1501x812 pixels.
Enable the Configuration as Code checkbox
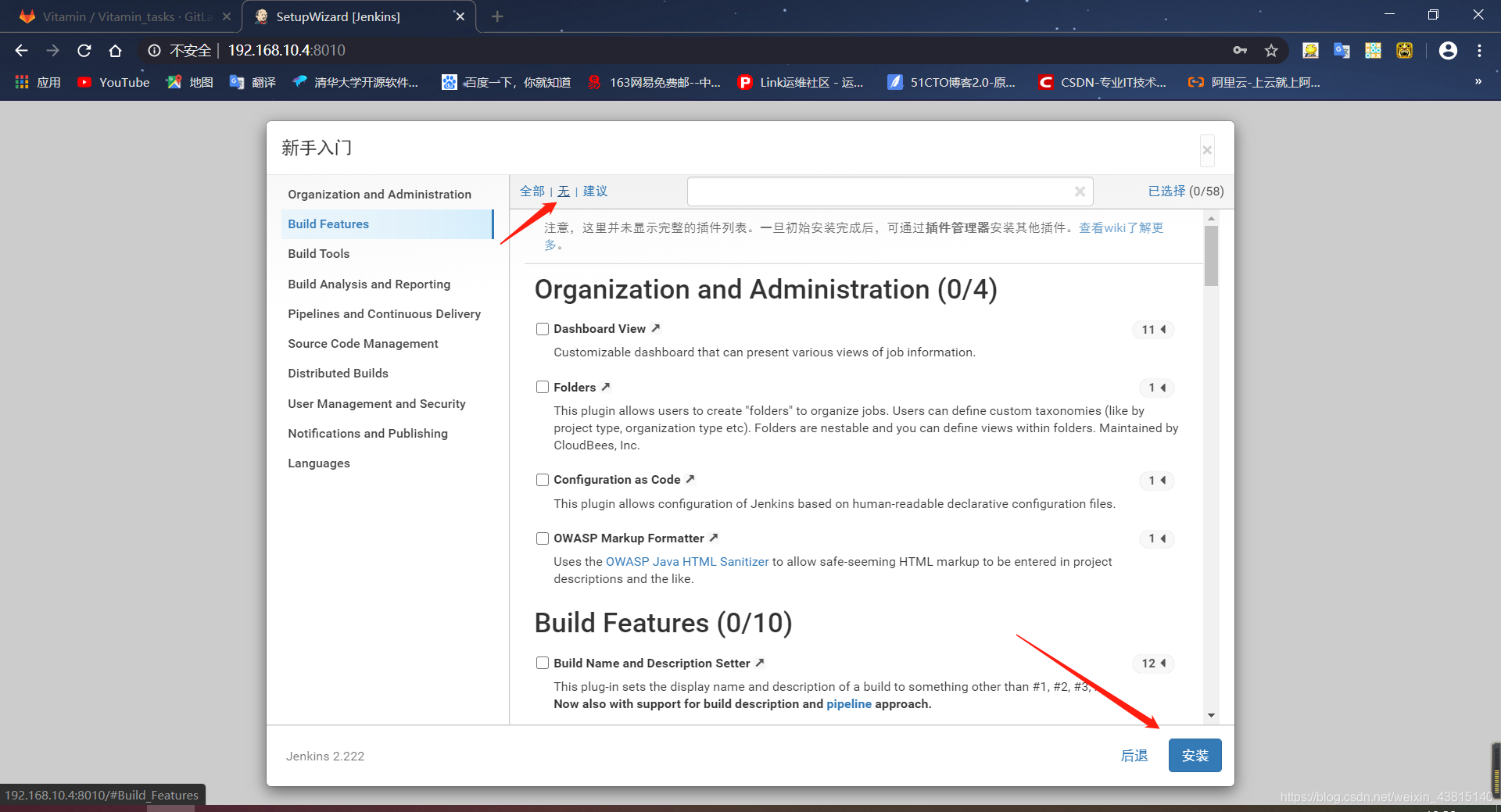[543, 480]
